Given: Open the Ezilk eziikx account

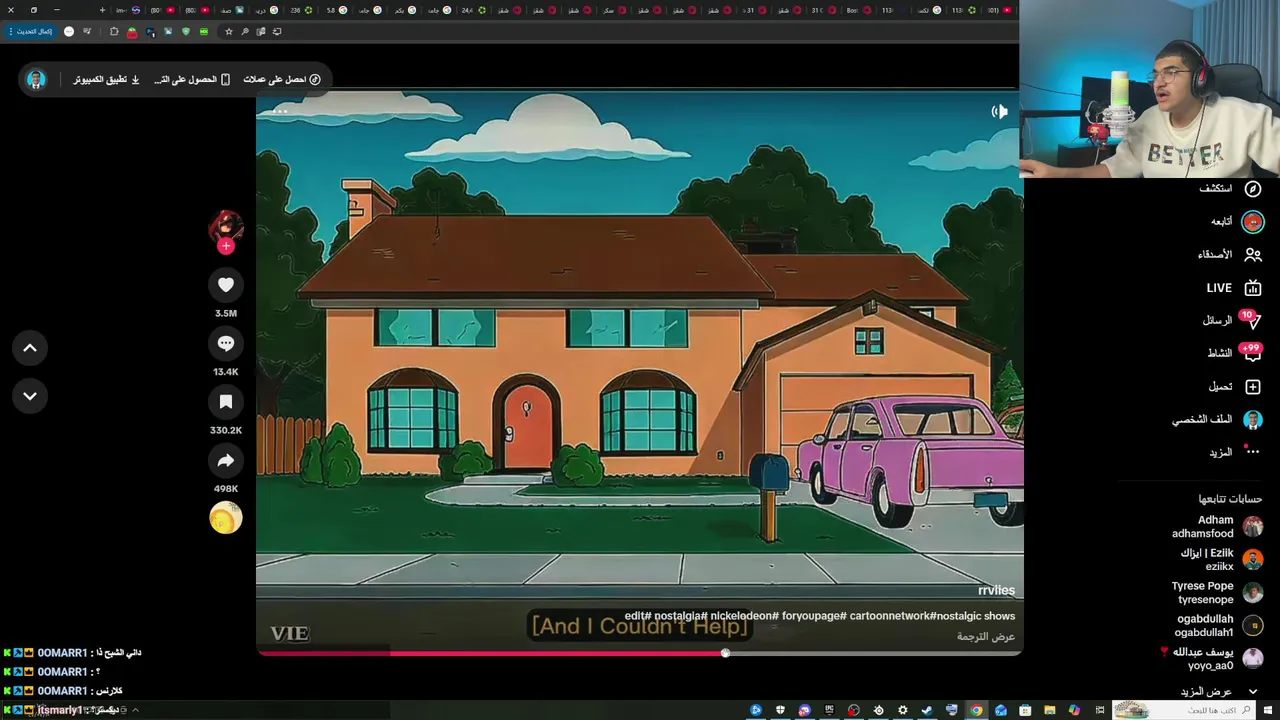Looking at the screenshot, I should point(1221,559).
